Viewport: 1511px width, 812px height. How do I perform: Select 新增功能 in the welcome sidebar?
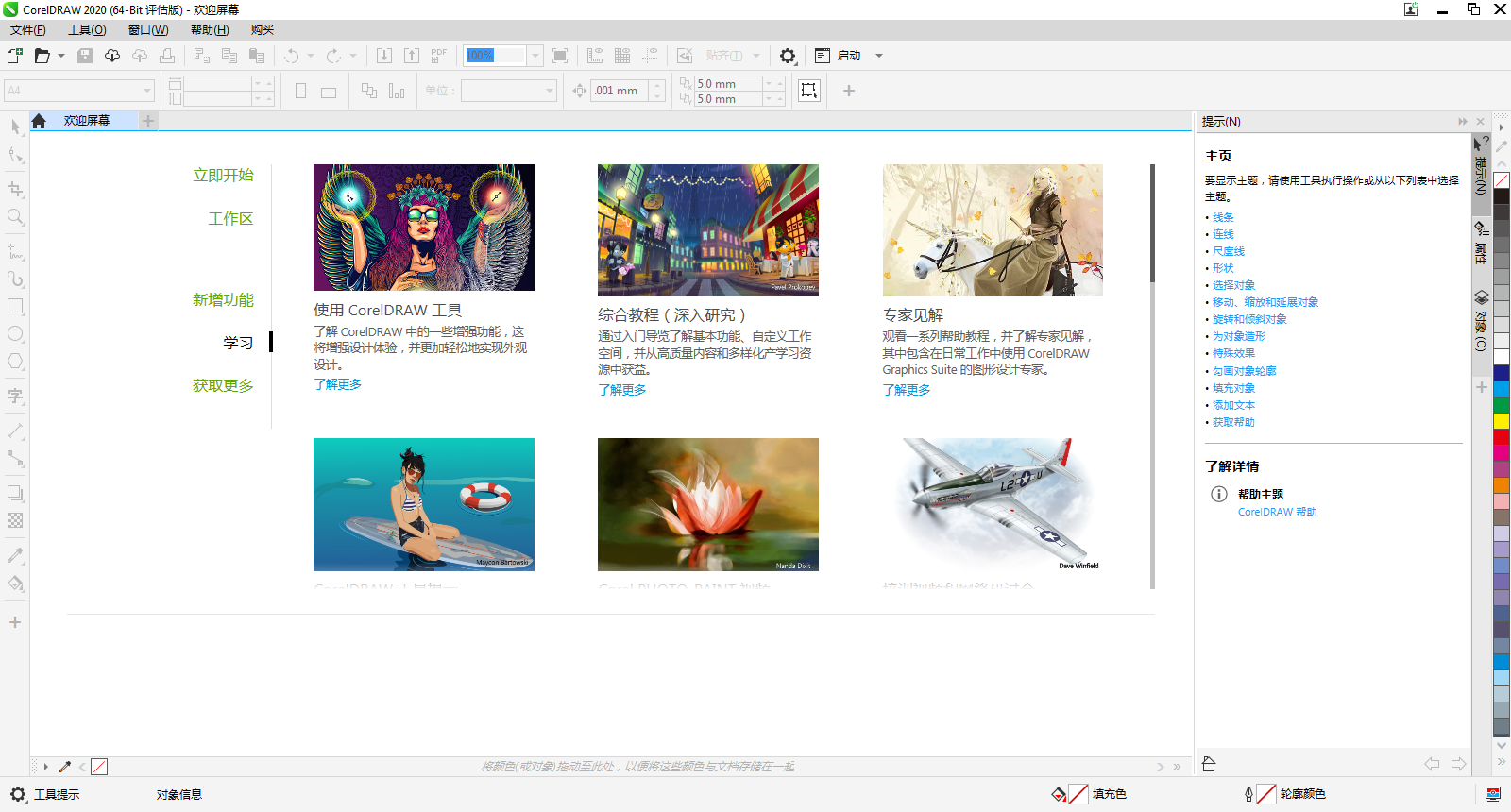(223, 300)
